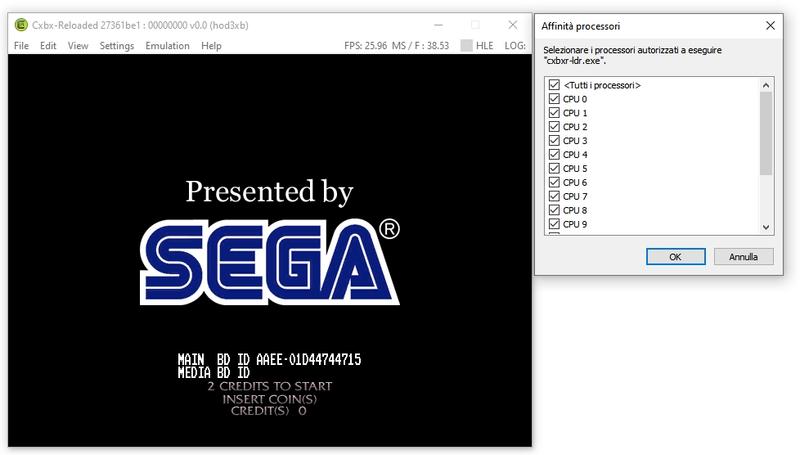
Task: Click the MAIN BD ID AAEE-01D44744715 line
Action: pos(269,360)
